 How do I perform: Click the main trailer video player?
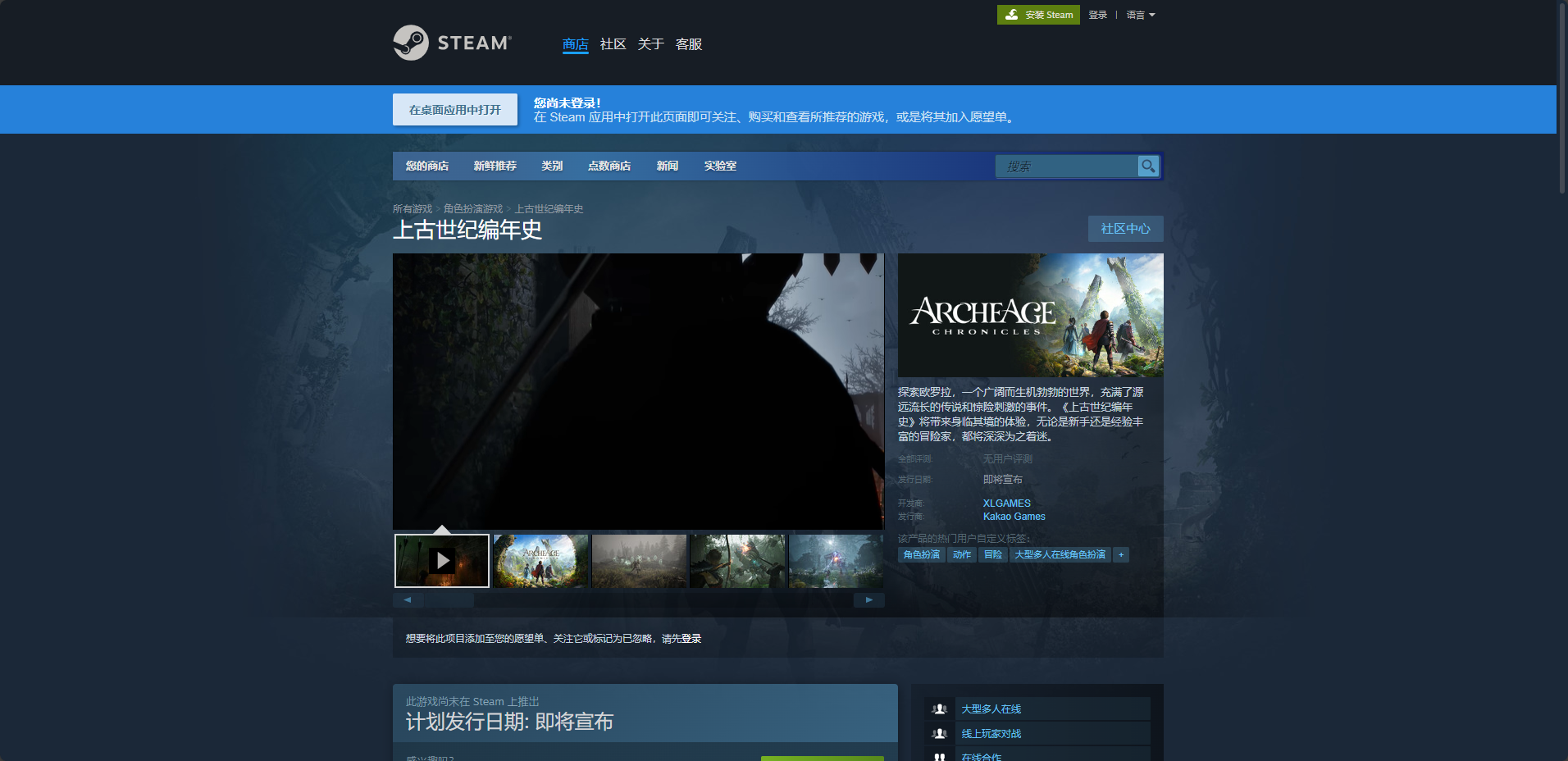(638, 391)
